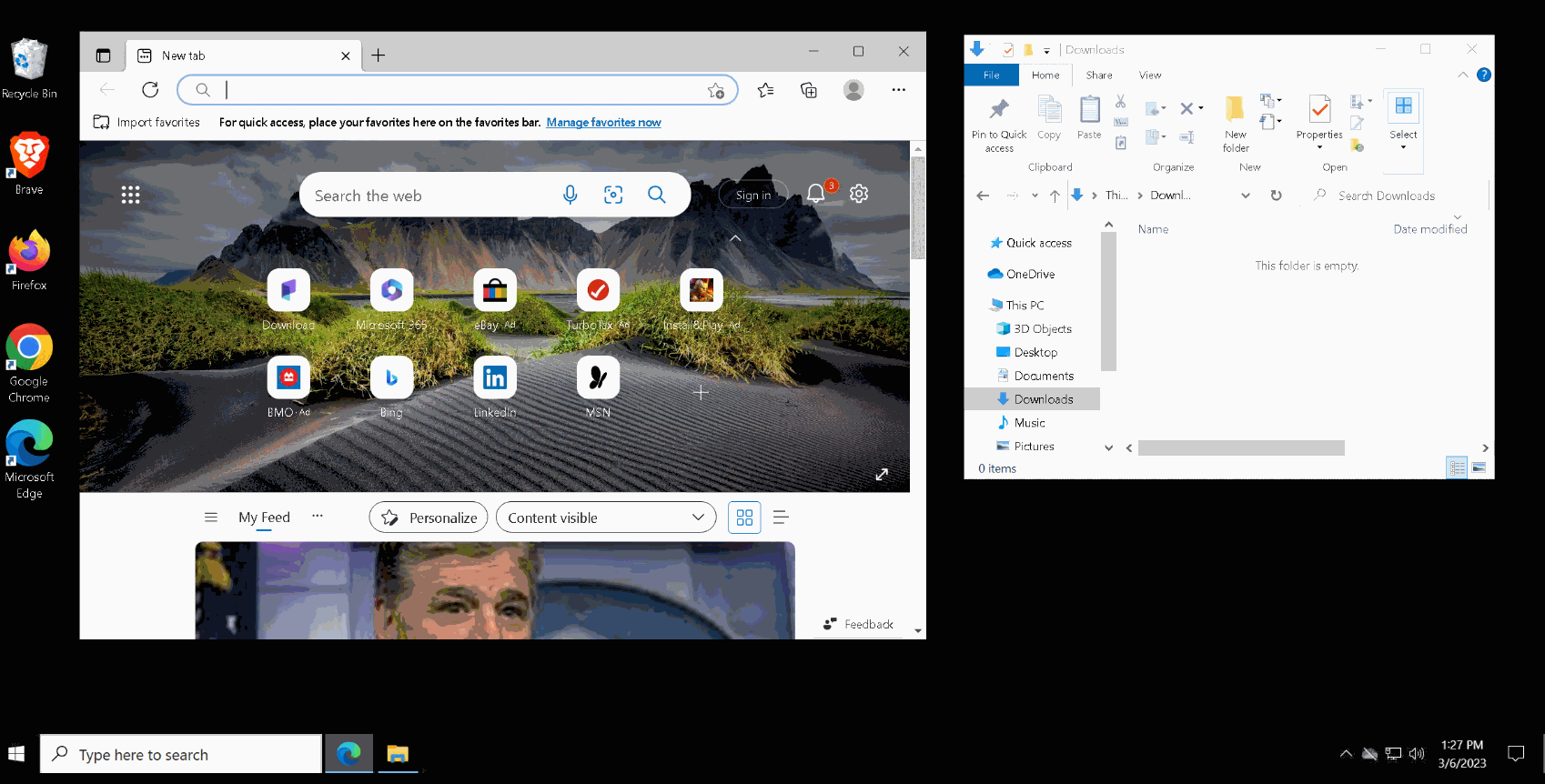Open Edge Settings and more menu

pyautogui.click(x=899, y=89)
